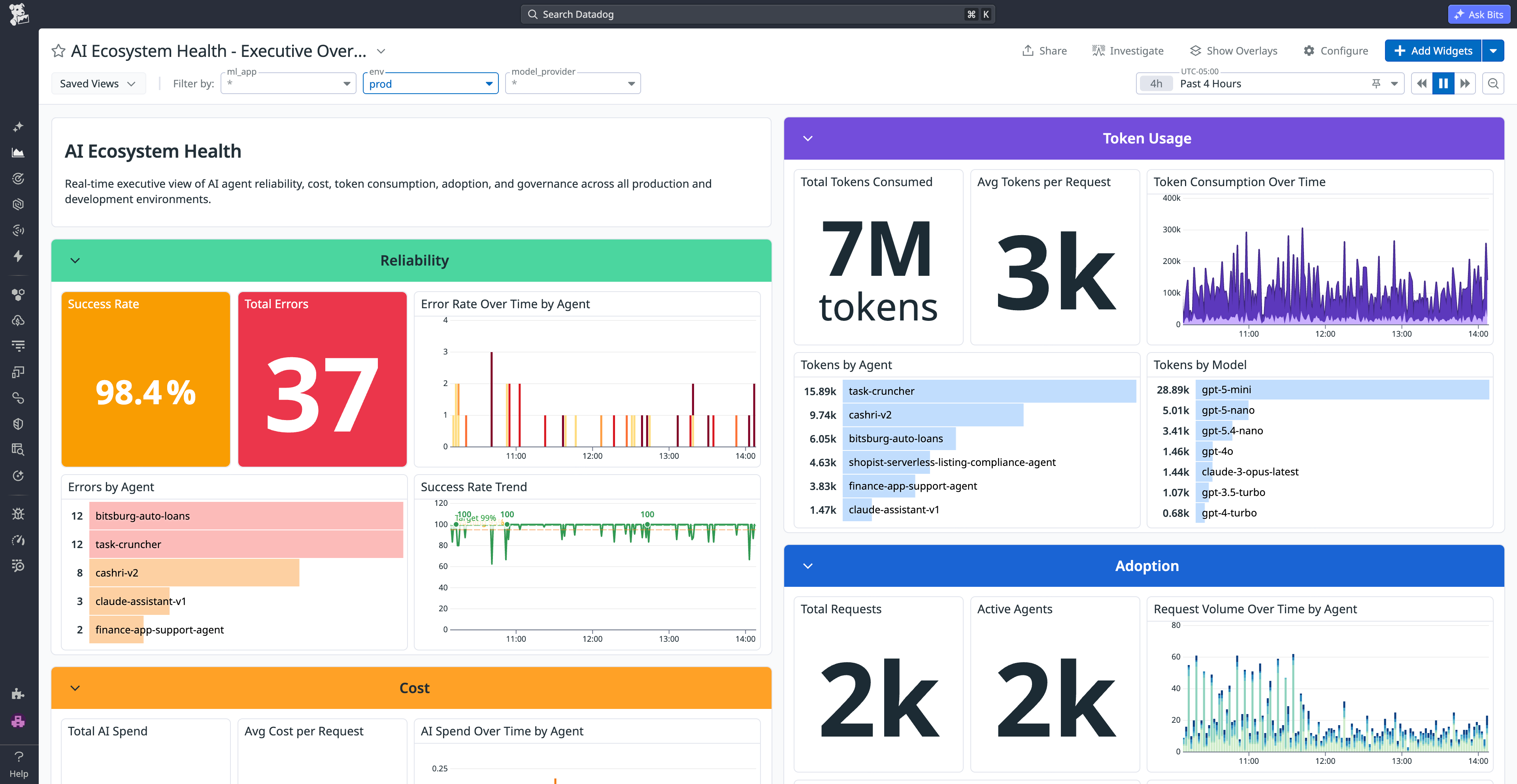Open the model_provider filter dropdown
1517x784 pixels.
573,84
